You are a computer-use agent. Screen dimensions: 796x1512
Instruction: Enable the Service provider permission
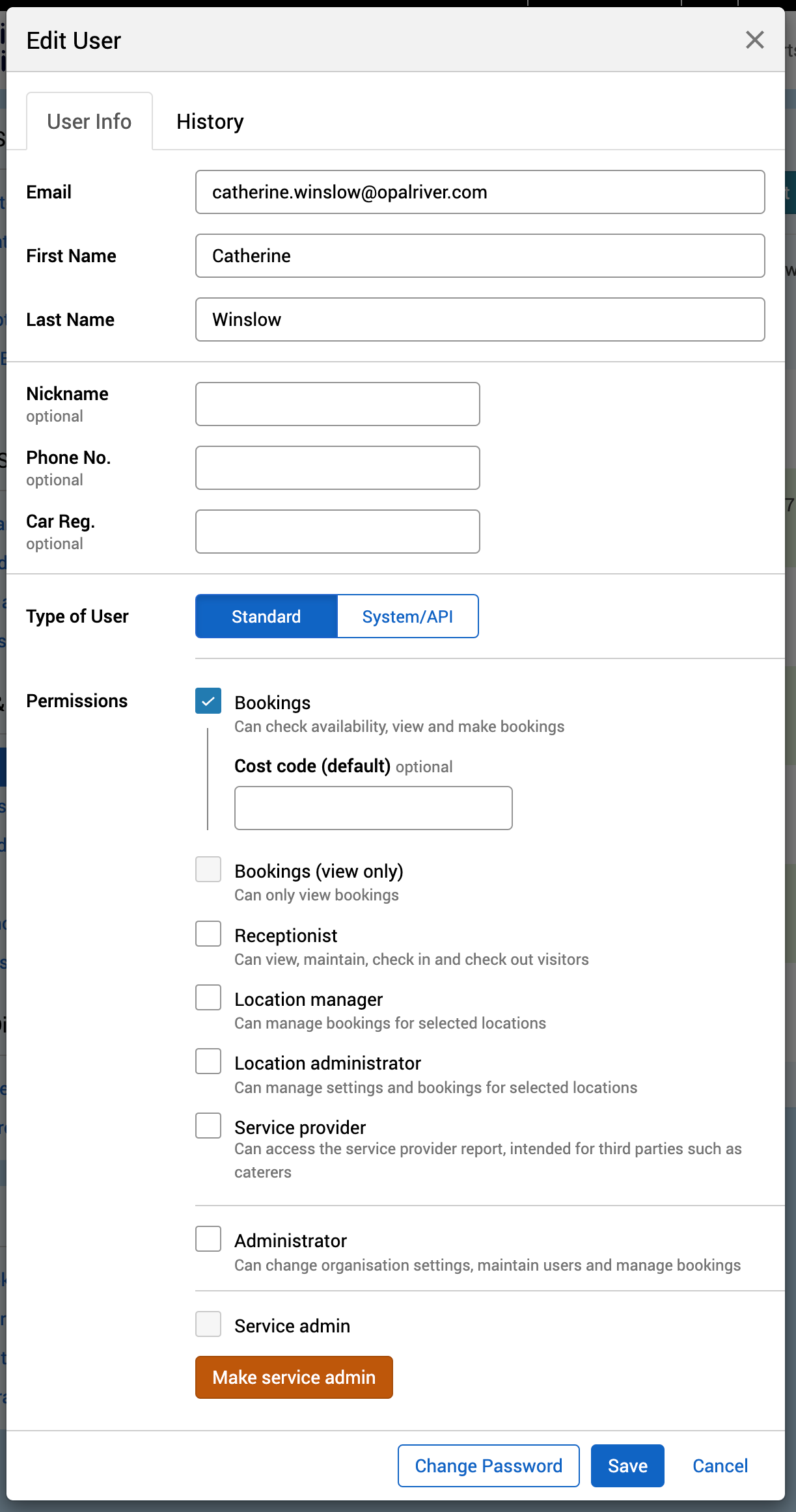click(x=208, y=1126)
